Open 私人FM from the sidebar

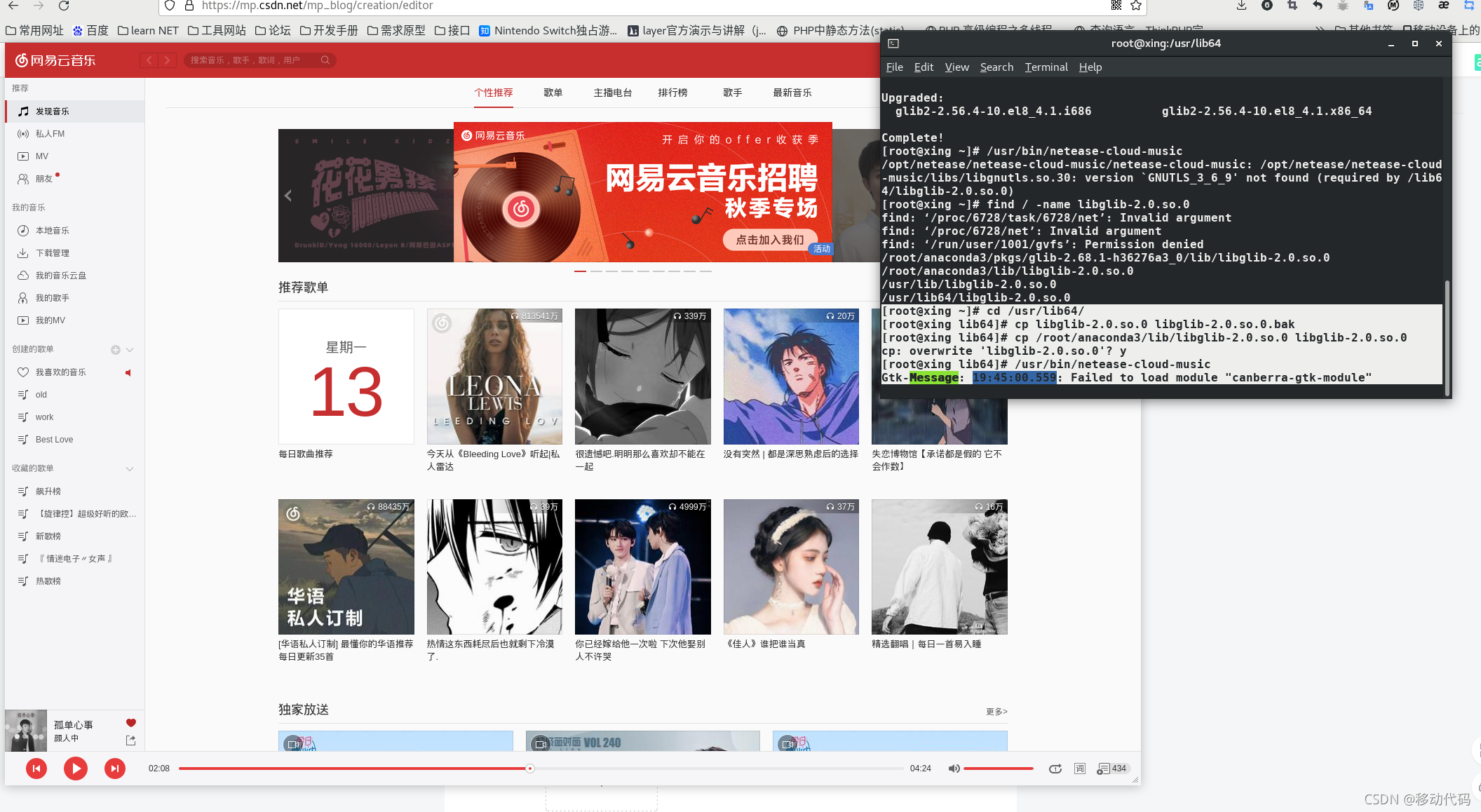point(50,133)
